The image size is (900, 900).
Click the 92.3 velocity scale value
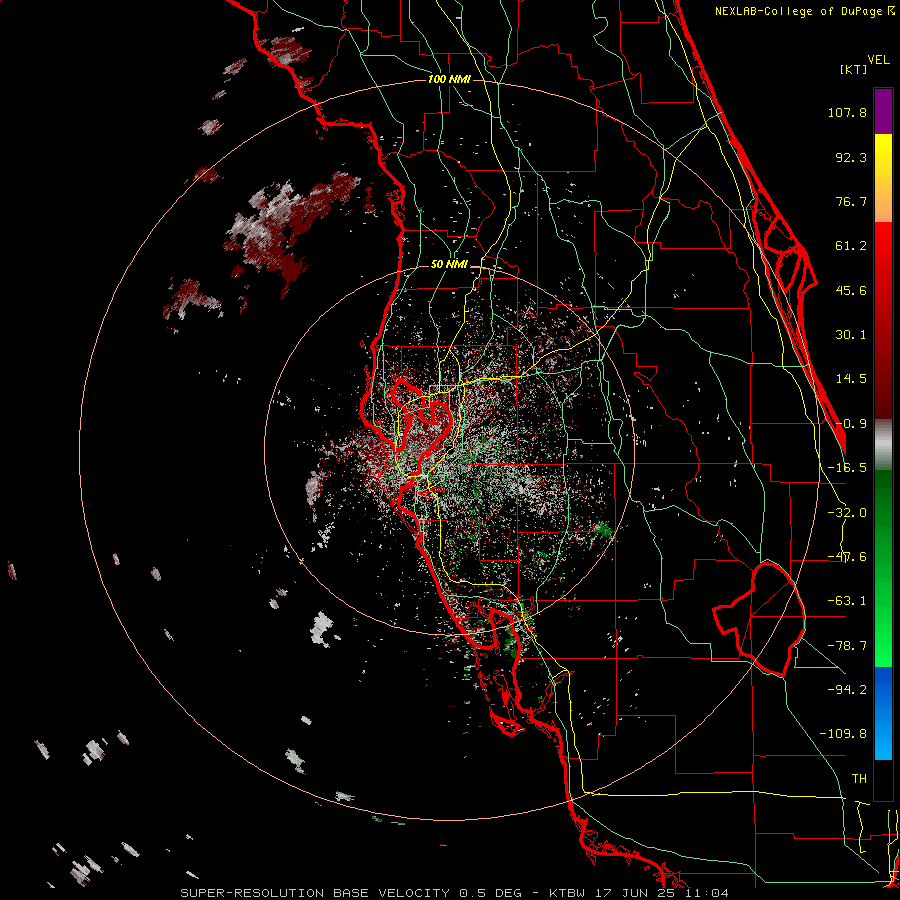[x=851, y=157]
